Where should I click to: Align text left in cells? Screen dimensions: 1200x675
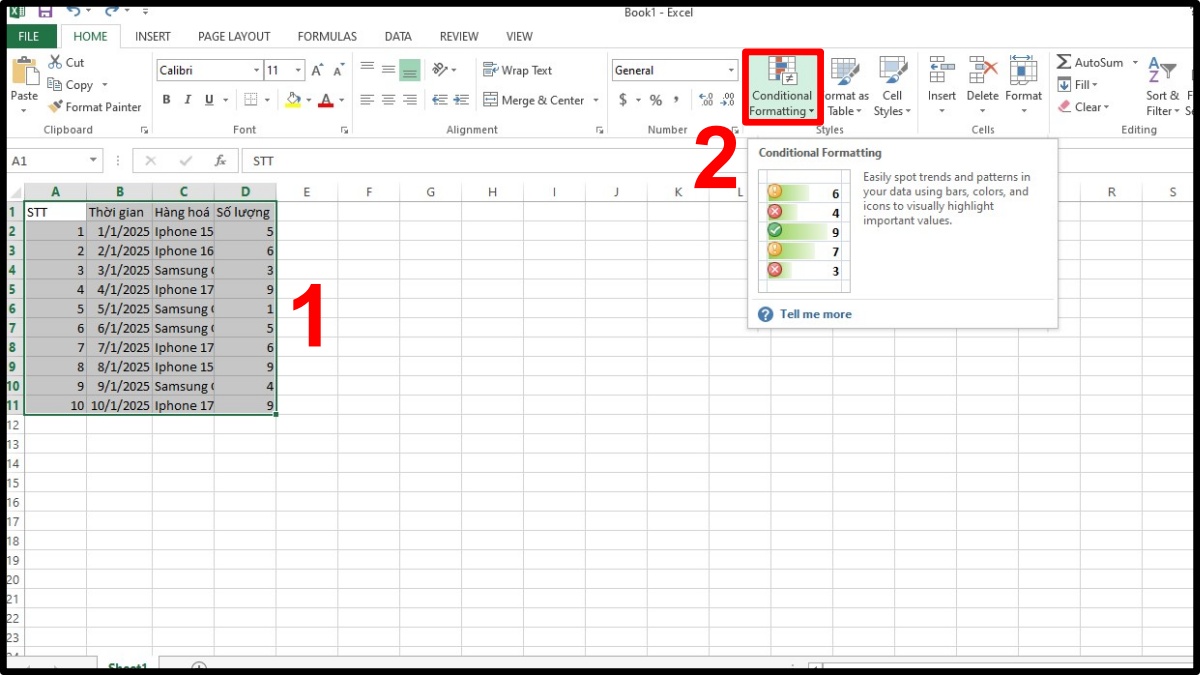367,100
